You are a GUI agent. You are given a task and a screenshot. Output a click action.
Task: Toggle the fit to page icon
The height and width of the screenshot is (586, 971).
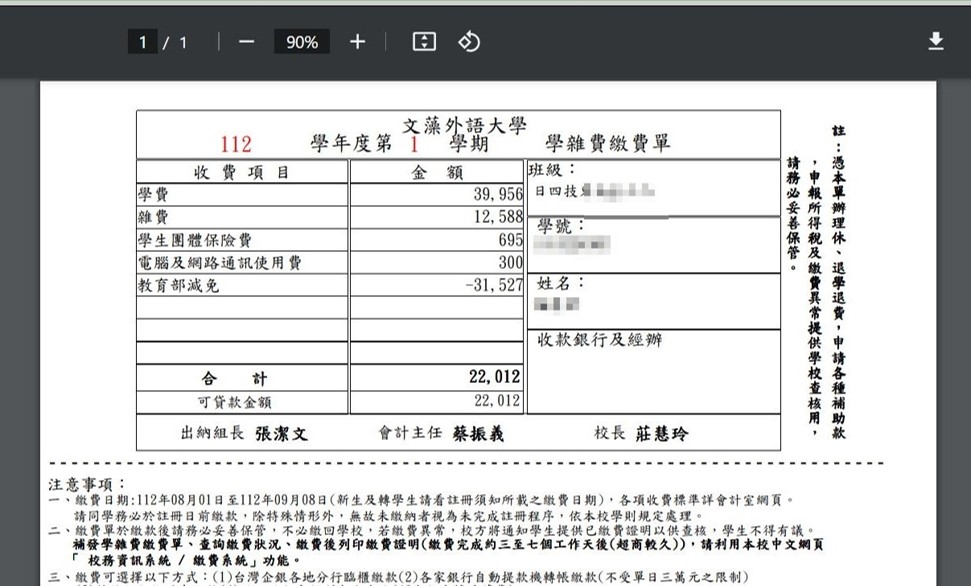(424, 42)
